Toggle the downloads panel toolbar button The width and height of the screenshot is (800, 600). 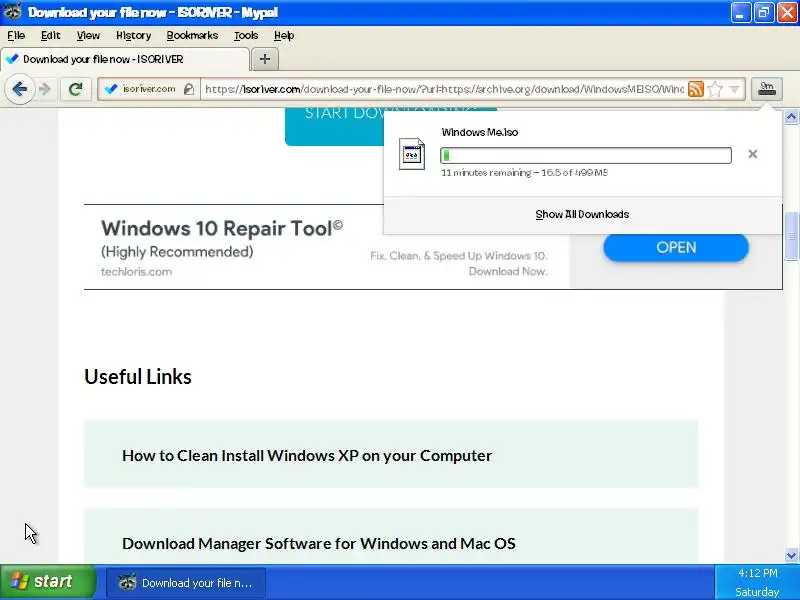click(x=766, y=89)
